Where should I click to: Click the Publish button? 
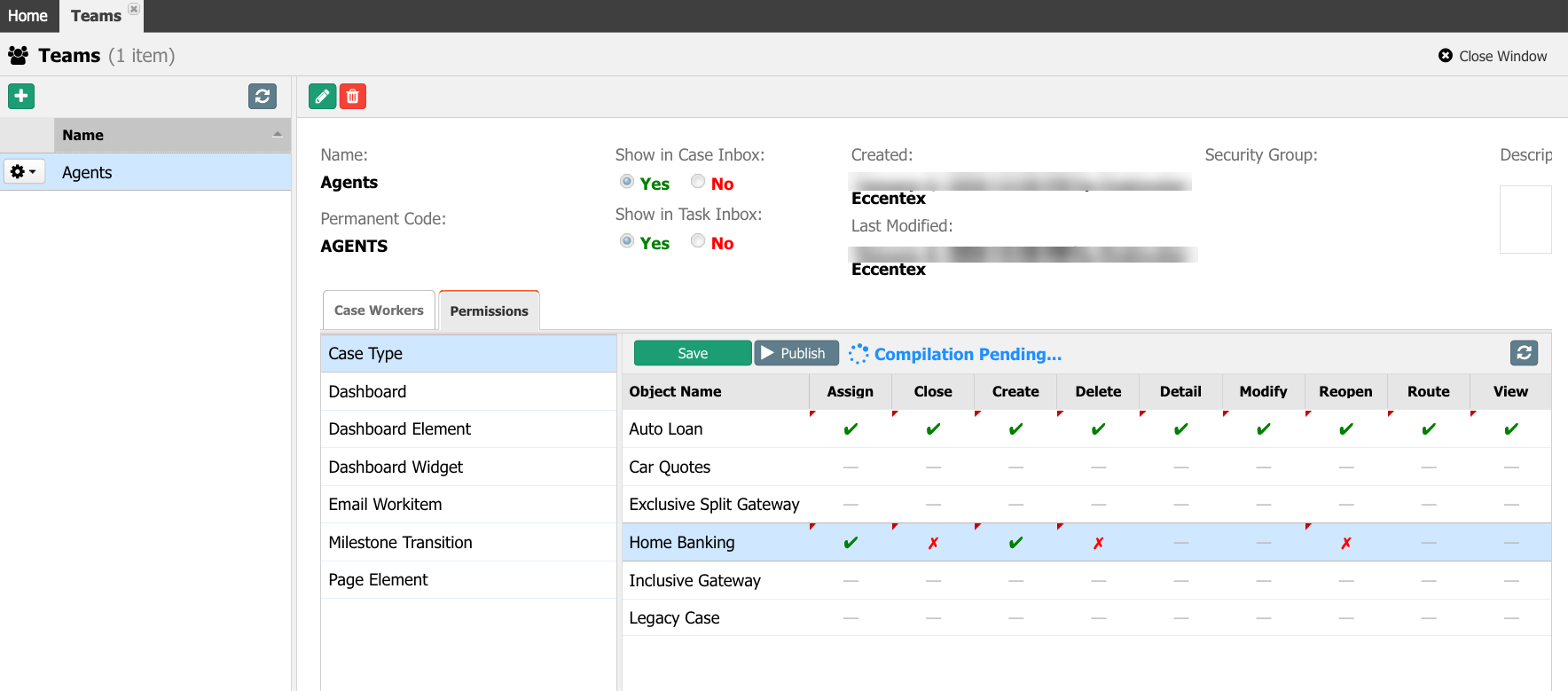[x=796, y=353]
